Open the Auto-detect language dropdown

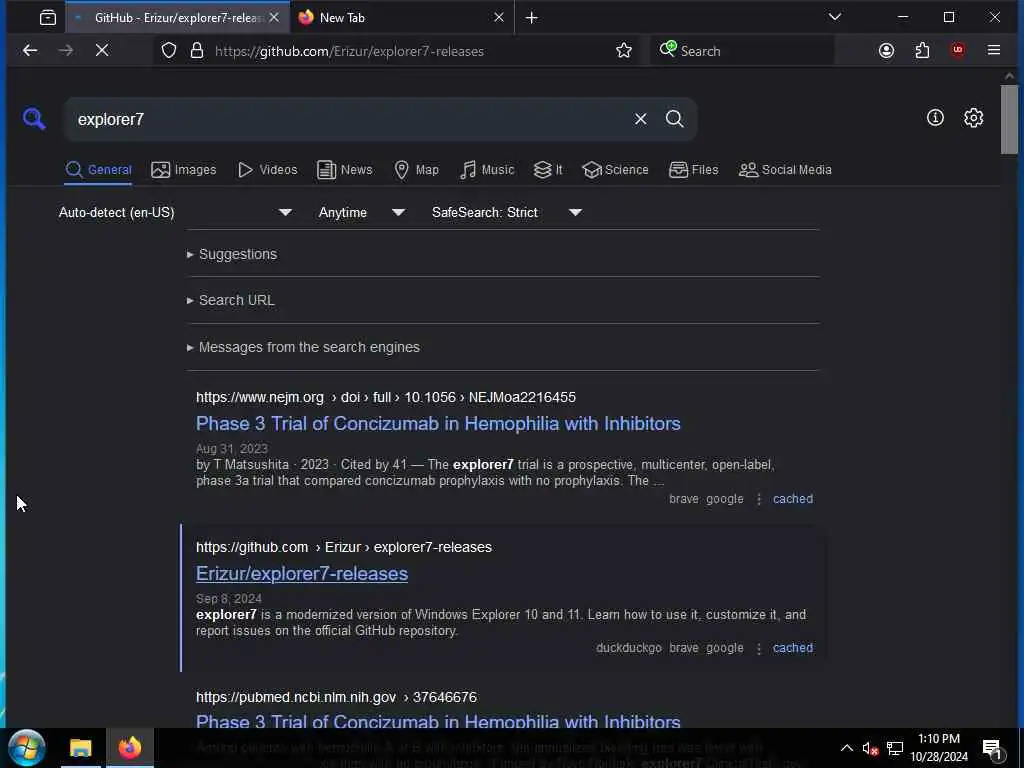point(174,212)
